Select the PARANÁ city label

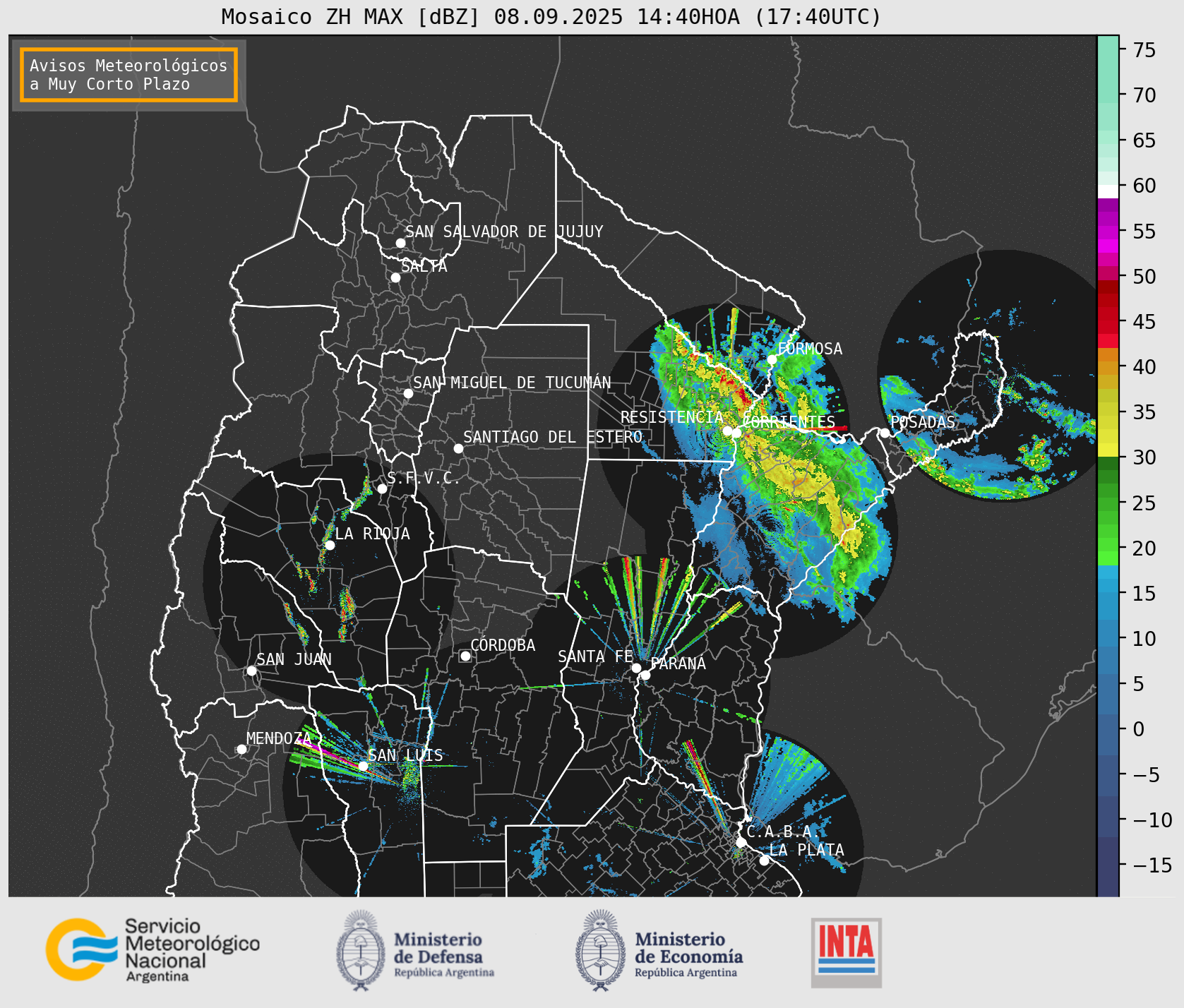tap(678, 664)
